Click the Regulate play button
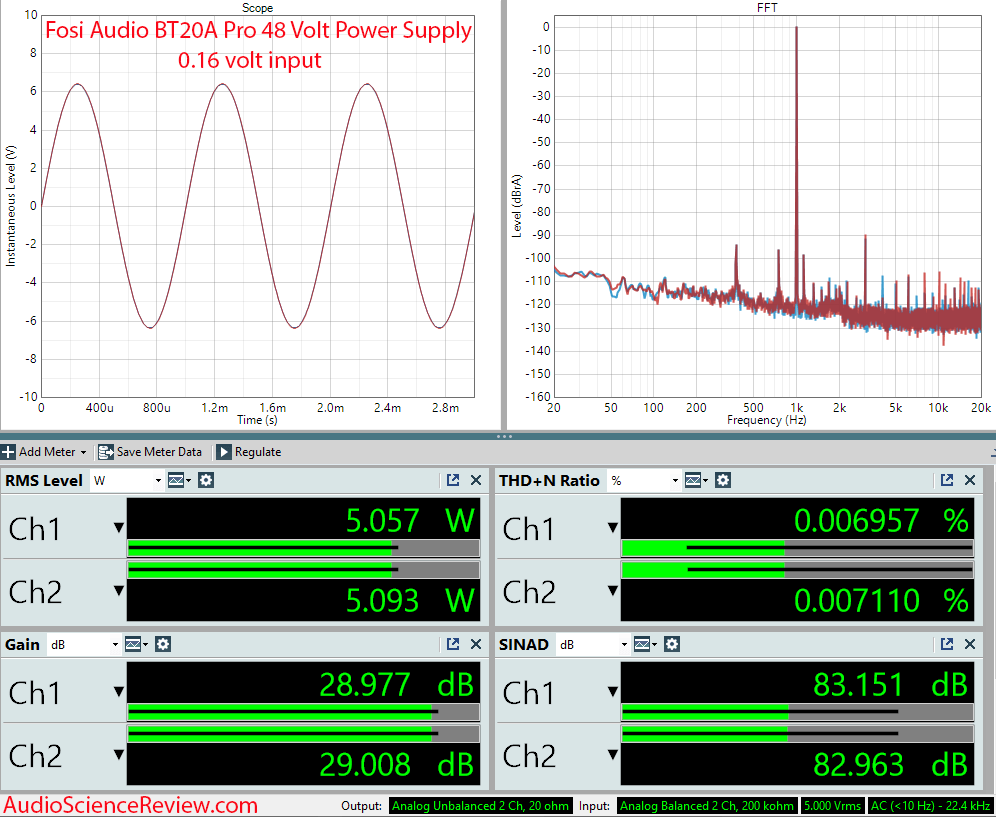Screen dimensions: 996x817 click(x=224, y=452)
